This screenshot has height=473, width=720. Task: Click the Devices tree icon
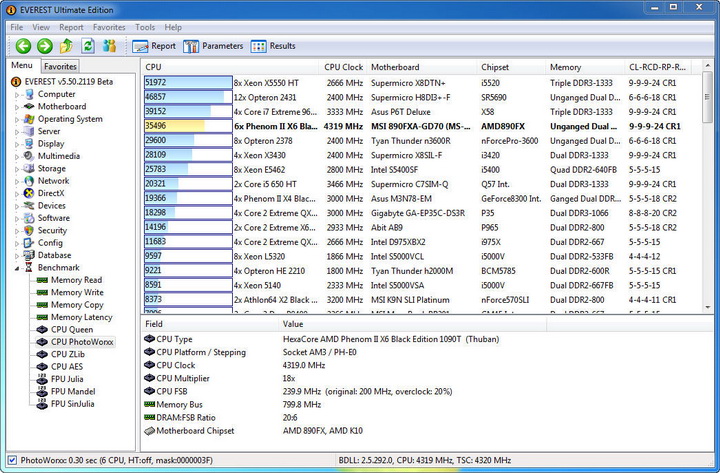tap(29, 206)
